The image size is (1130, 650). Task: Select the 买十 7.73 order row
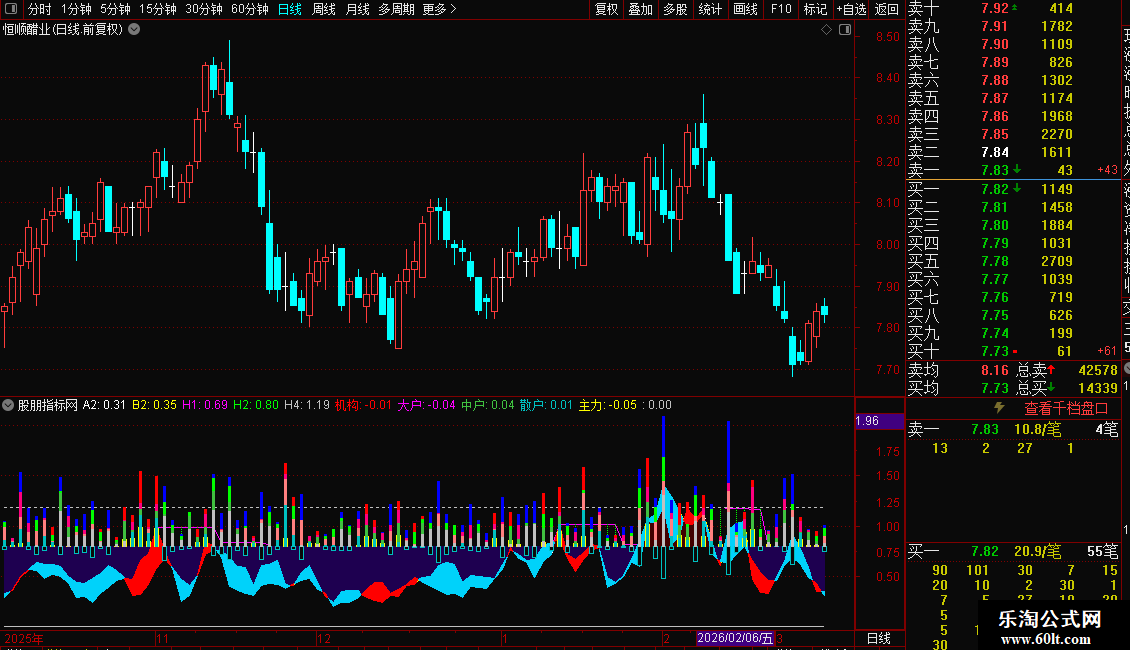(1013, 351)
